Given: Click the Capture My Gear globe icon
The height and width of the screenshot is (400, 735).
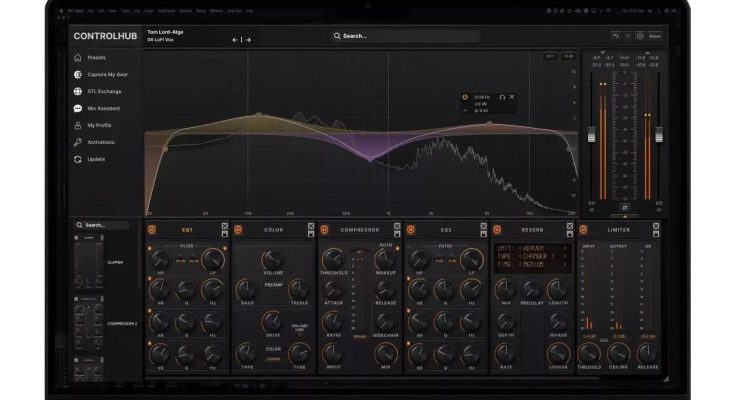Looking at the screenshot, I should coord(78,74).
